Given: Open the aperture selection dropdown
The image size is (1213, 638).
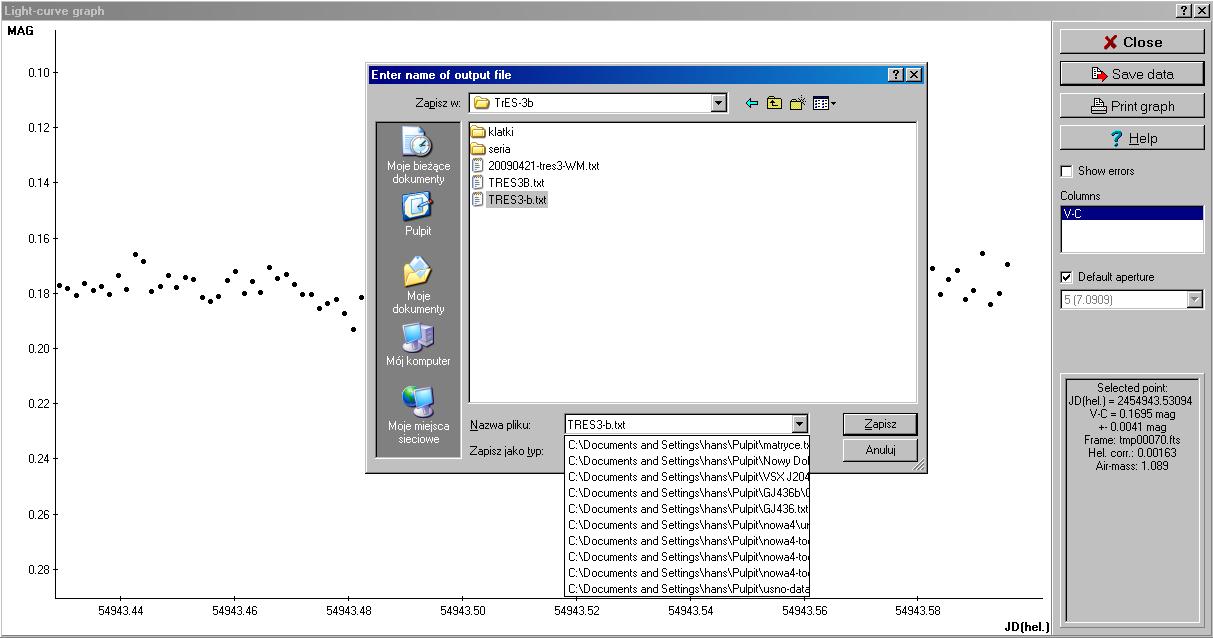Looking at the screenshot, I should tap(1194, 300).
